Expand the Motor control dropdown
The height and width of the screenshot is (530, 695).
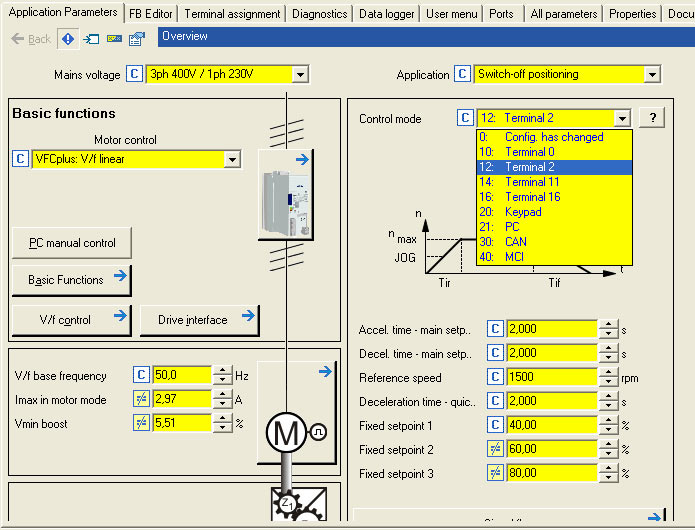click(232, 159)
